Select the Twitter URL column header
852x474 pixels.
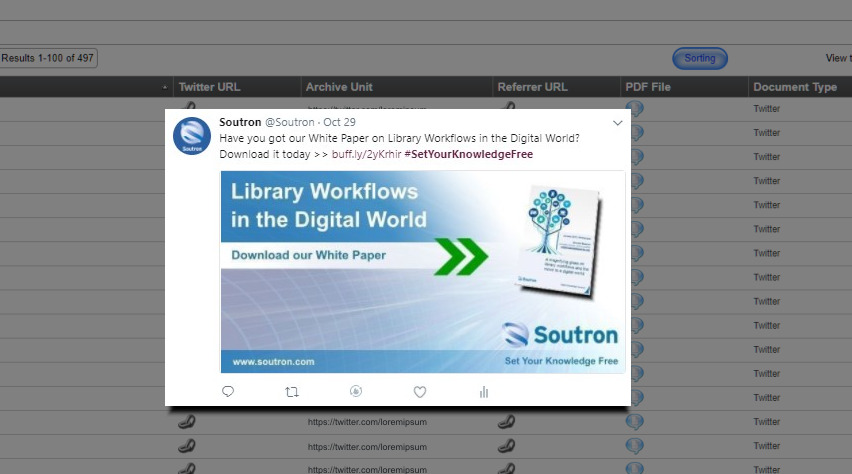[x=237, y=87]
